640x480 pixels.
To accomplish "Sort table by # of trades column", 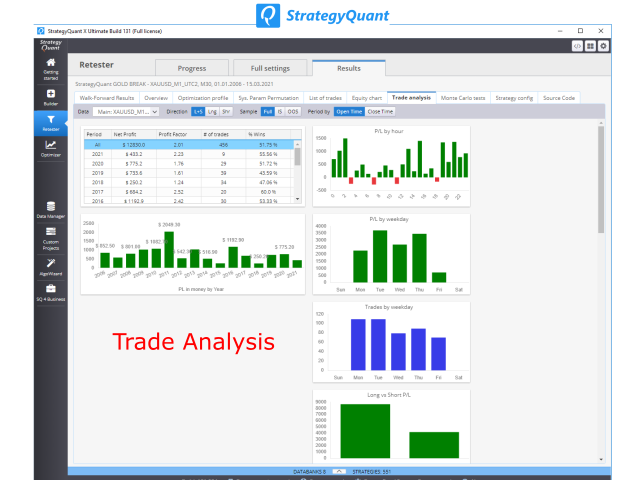I will 223,134.
